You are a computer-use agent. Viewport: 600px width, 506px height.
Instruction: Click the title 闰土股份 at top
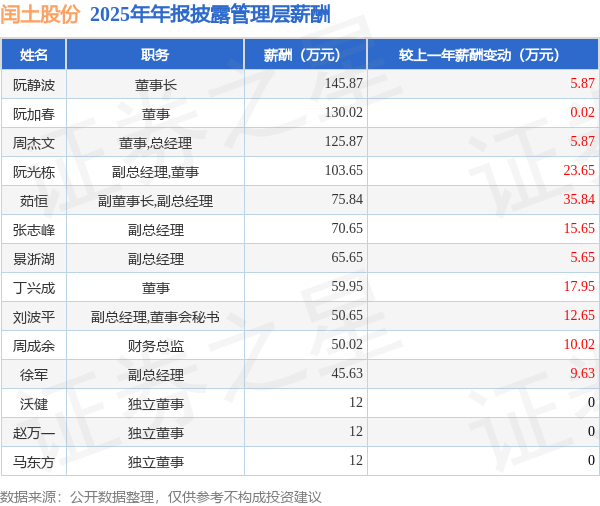(40, 15)
